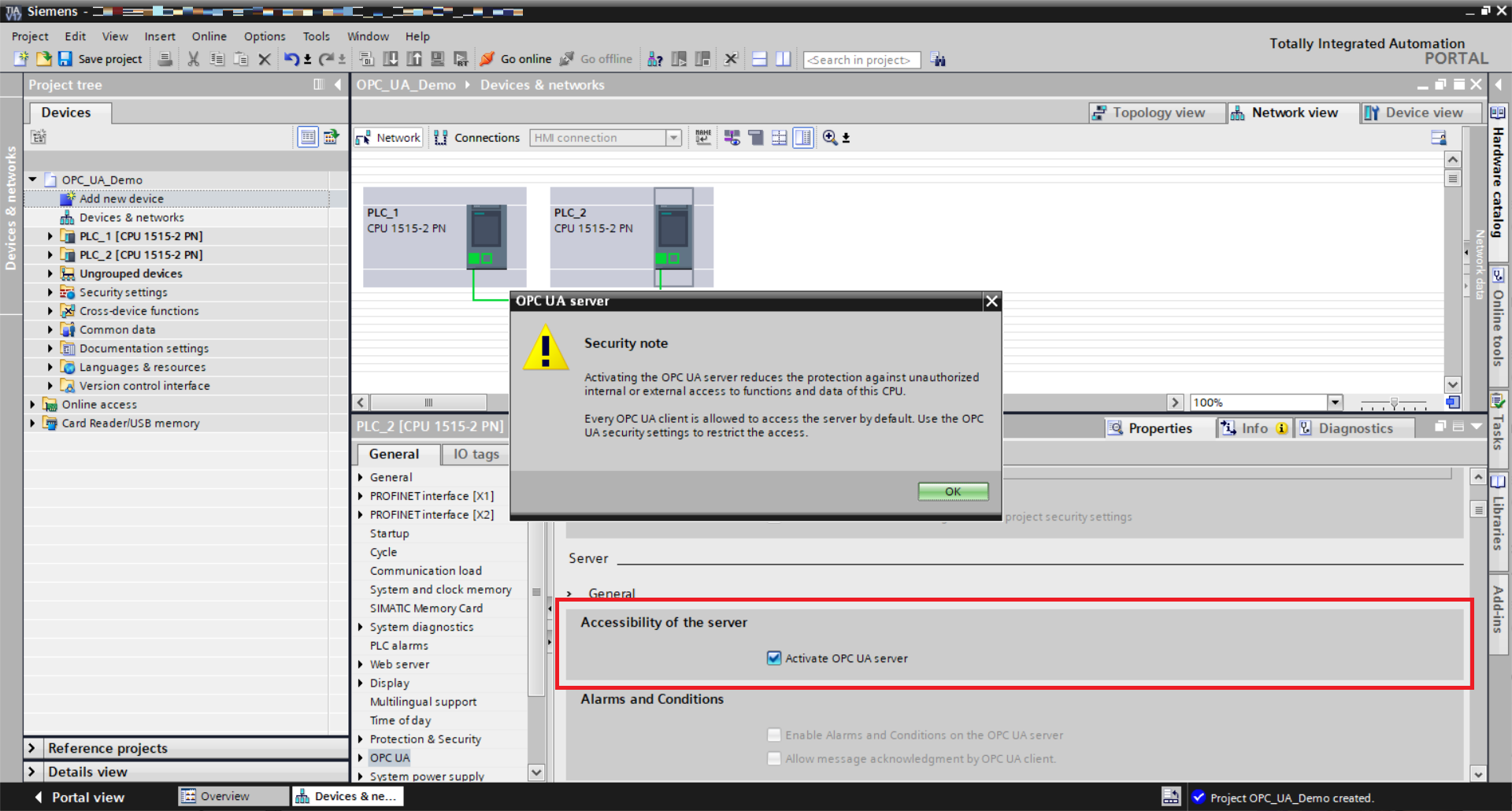Compile the project using the toolbar icon

366,59
